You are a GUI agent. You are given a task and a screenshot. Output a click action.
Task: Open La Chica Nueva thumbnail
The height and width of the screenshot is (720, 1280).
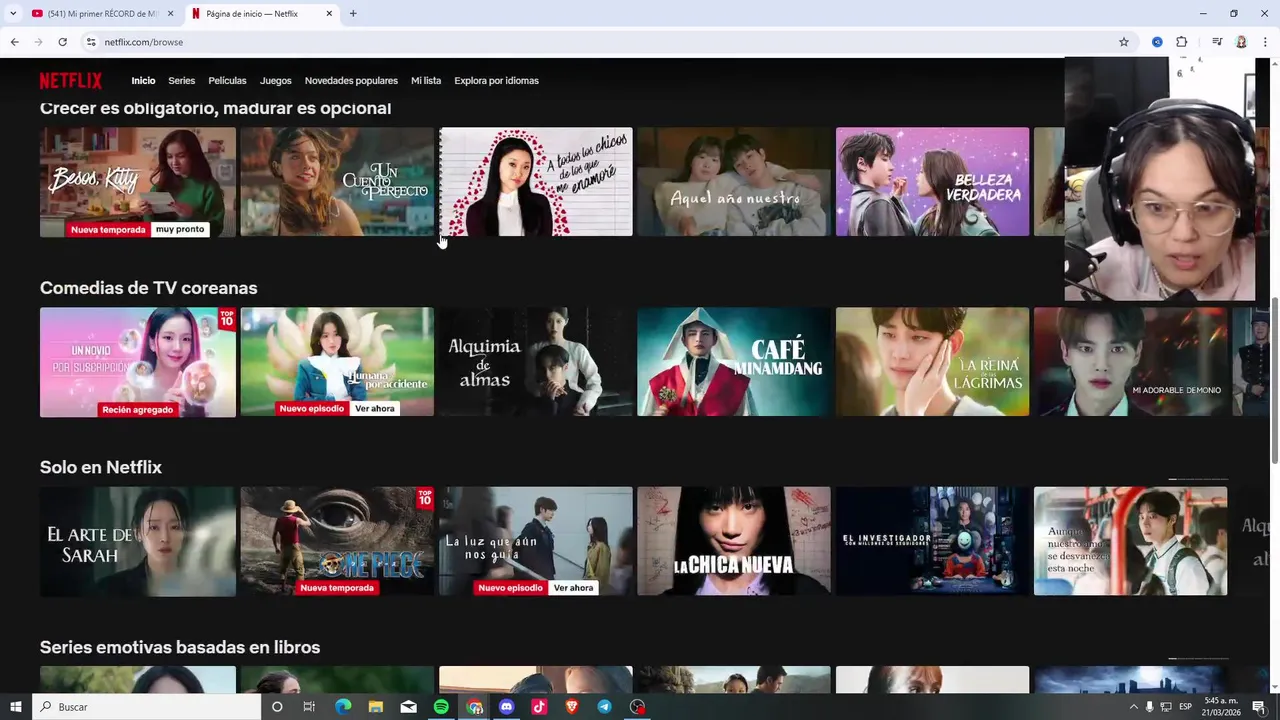[x=734, y=541]
